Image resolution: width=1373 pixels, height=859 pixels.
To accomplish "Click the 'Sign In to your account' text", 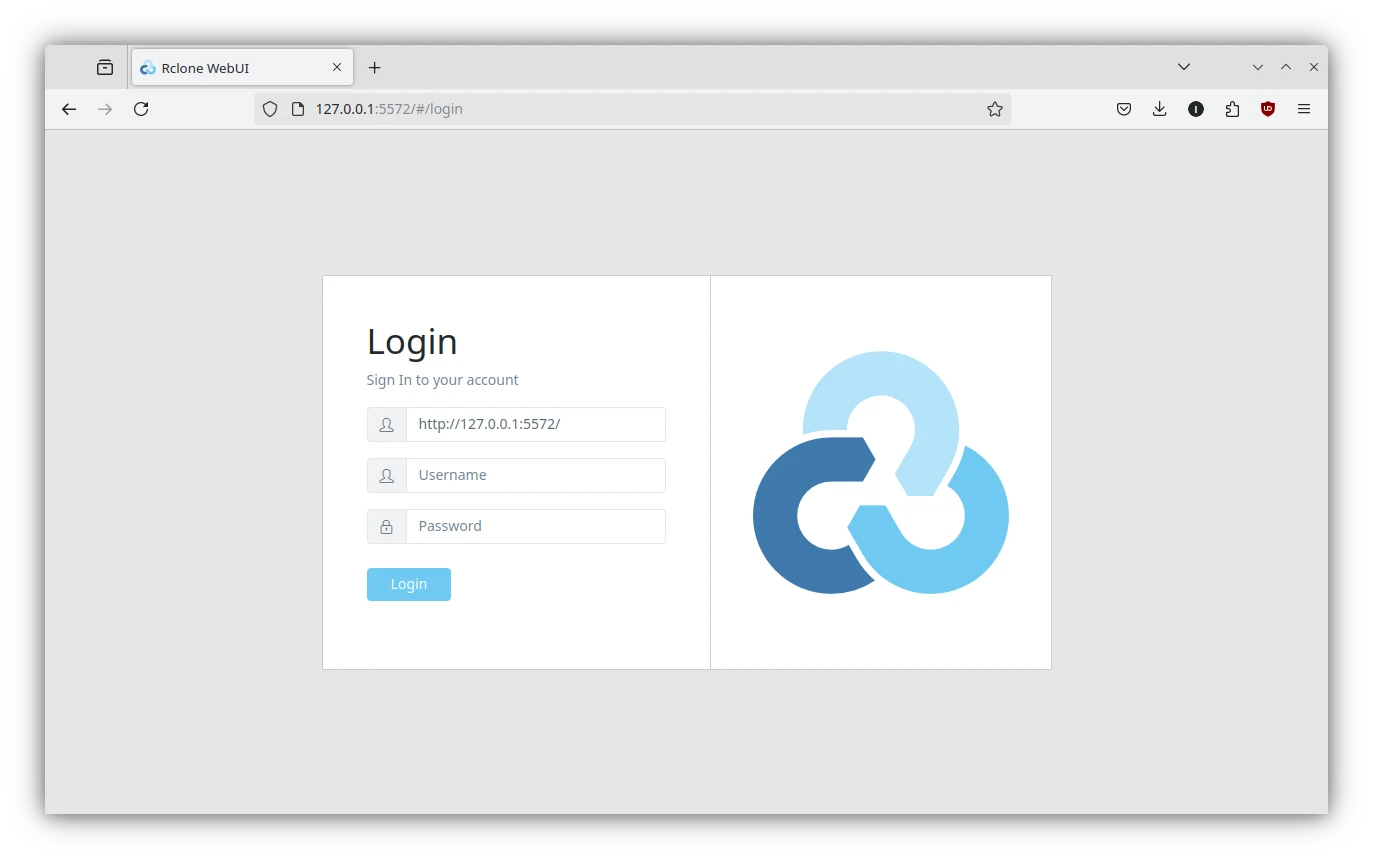I will 443,380.
